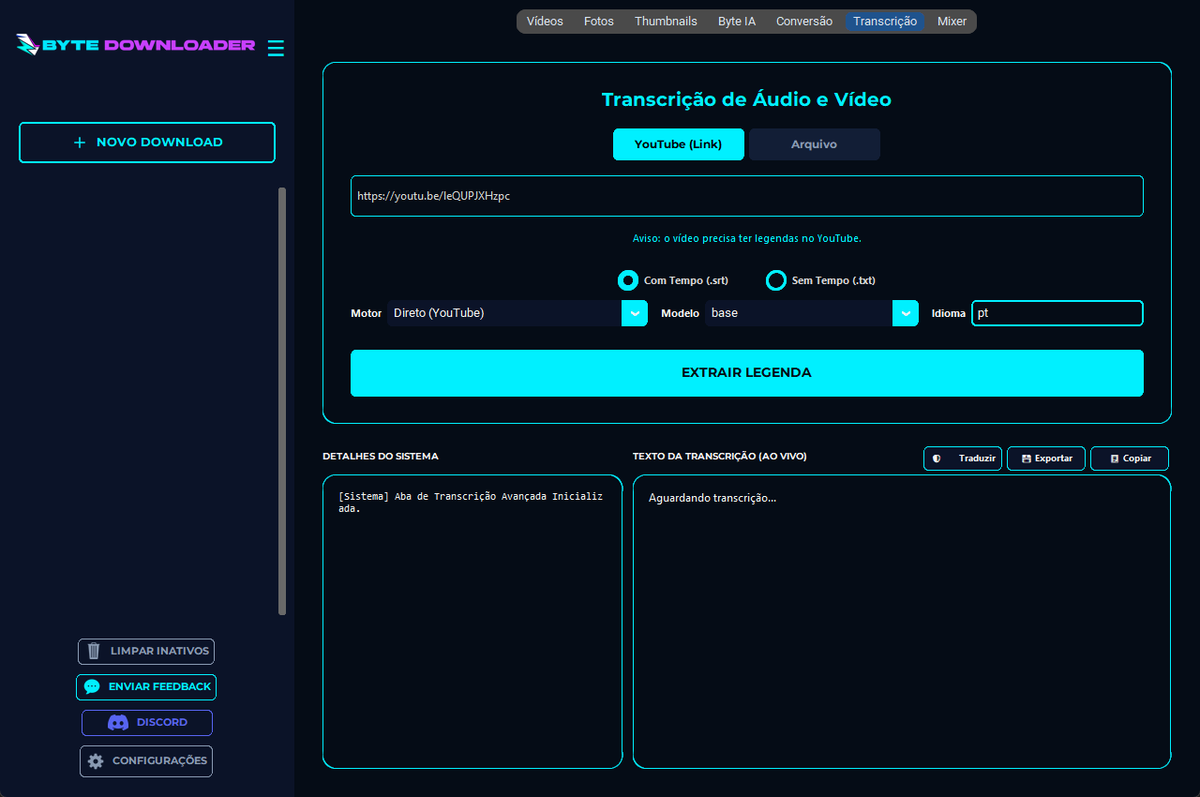Expand the Motor dropdown arrow

pyautogui.click(x=635, y=313)
